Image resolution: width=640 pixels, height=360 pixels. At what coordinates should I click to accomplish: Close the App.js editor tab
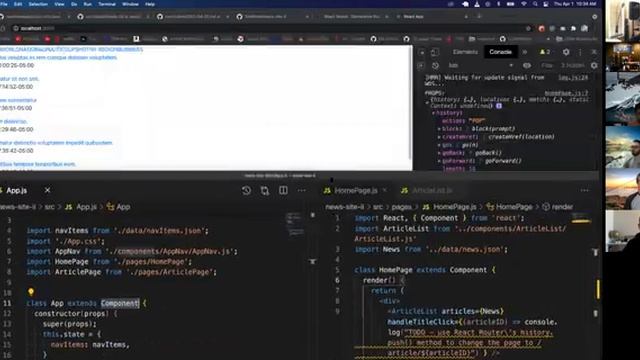tap(47, 190)
